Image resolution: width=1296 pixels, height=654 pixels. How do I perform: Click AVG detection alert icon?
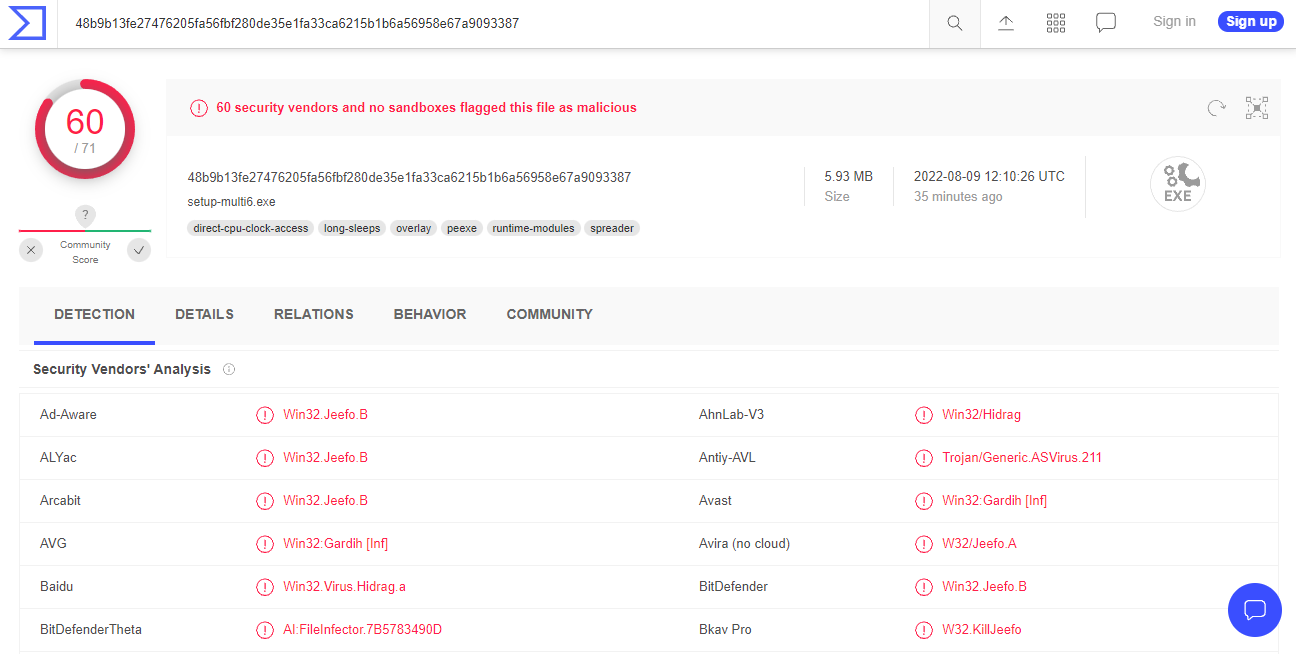[x=265, y=544]
